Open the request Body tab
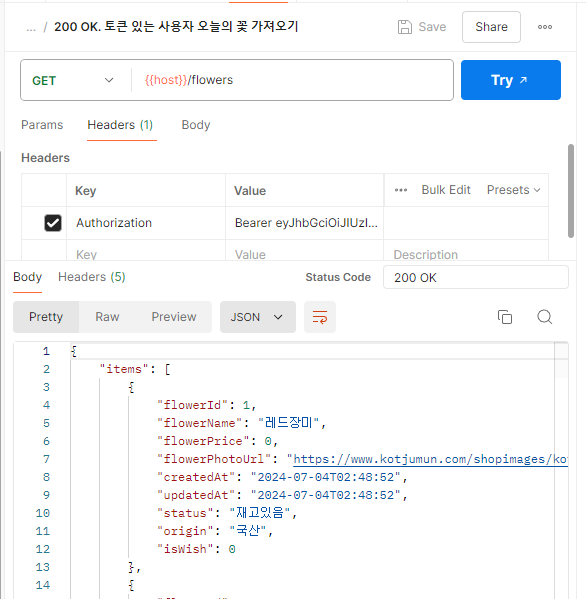 [x=196, y=125]
